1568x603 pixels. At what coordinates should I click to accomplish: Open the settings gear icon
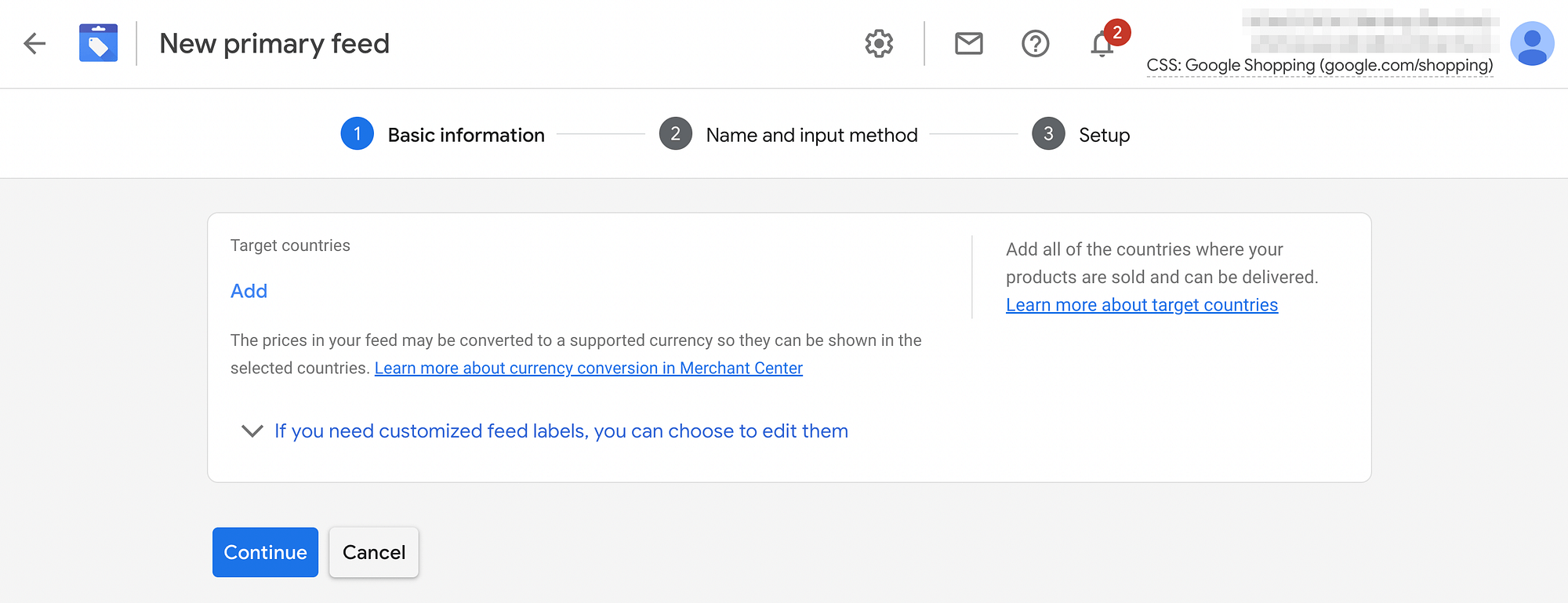[878, 44]
